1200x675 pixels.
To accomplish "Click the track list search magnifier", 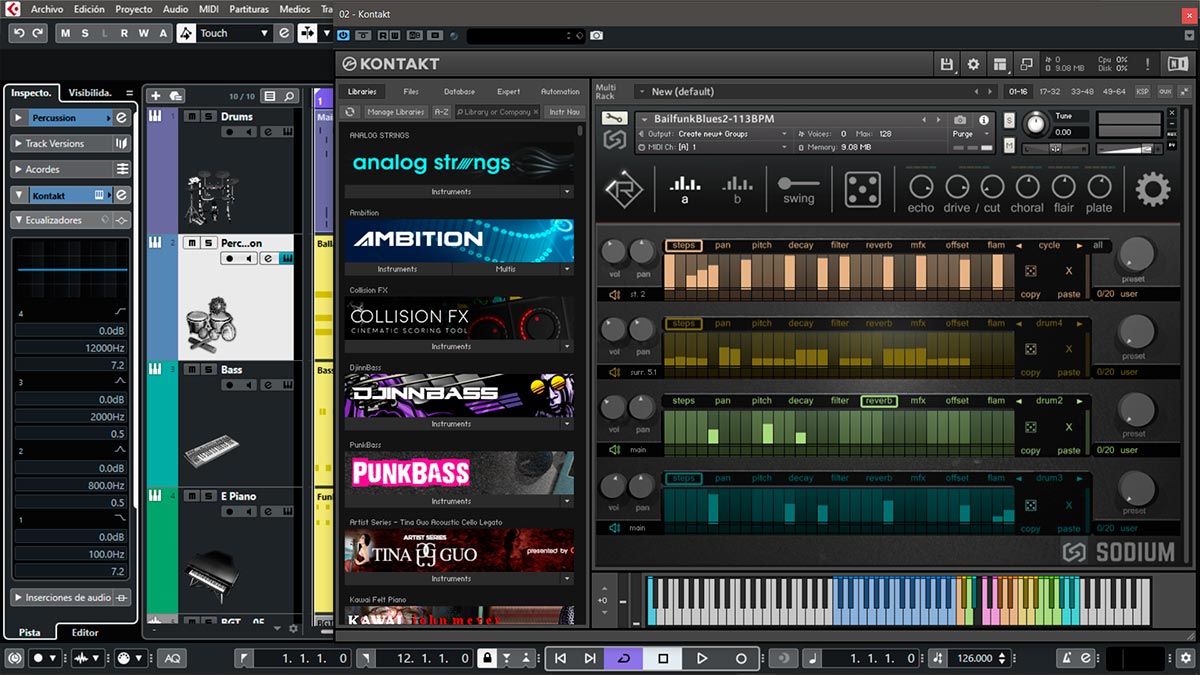I will tap(289, 96).
